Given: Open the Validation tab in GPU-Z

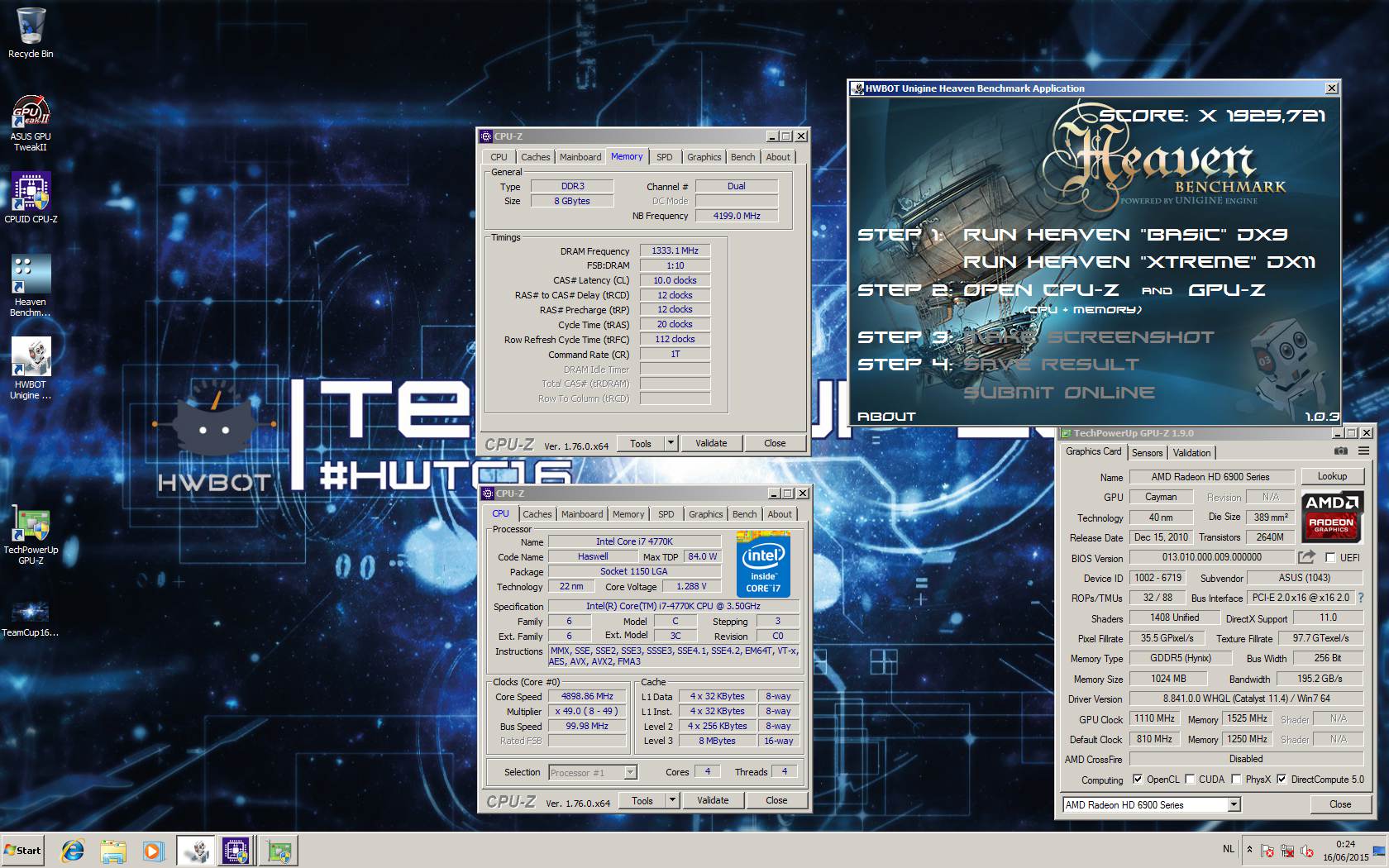Looking at the screenshot, I should [1191, 453].
